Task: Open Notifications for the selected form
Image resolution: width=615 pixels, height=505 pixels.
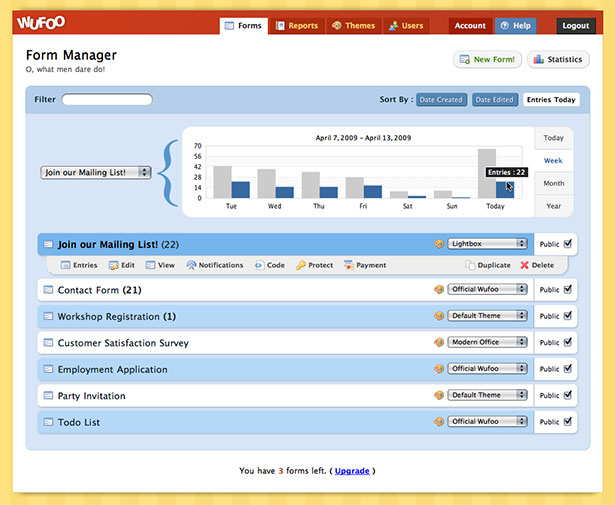Action: [215, 265]
